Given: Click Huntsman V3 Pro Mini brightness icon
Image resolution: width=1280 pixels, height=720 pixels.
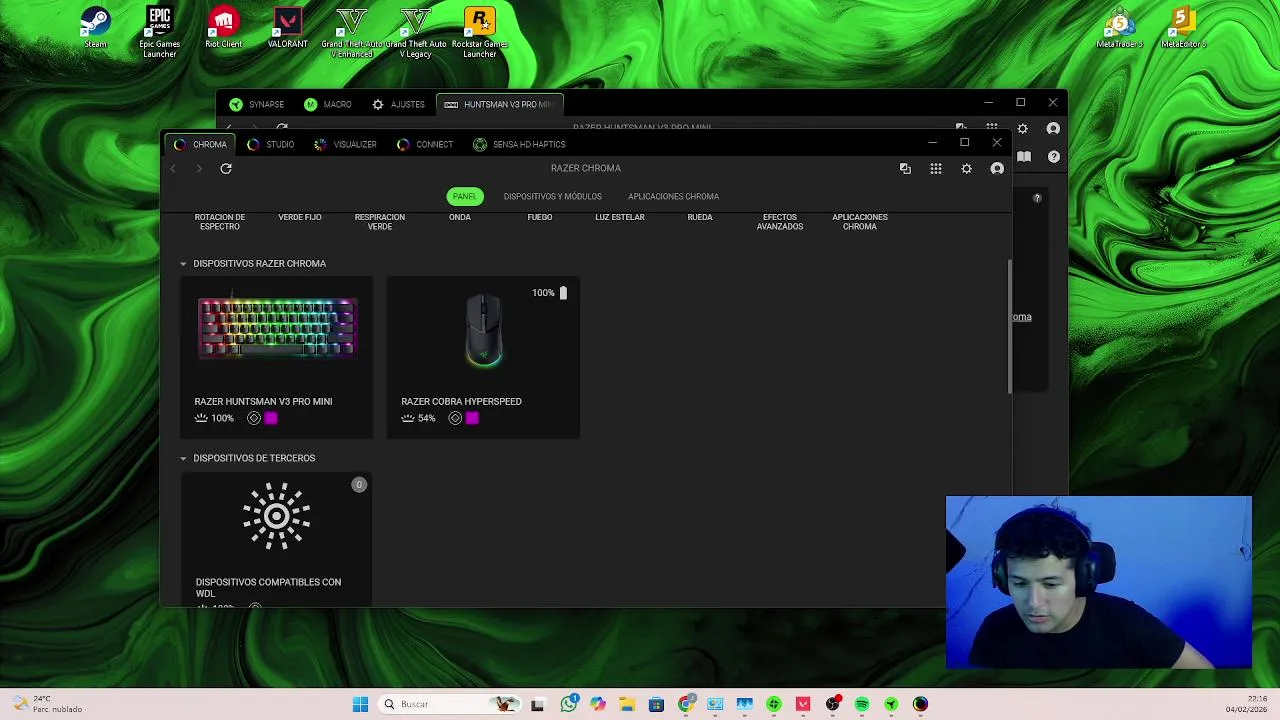Looking at the screenshot, I should [x=201, y=418].
